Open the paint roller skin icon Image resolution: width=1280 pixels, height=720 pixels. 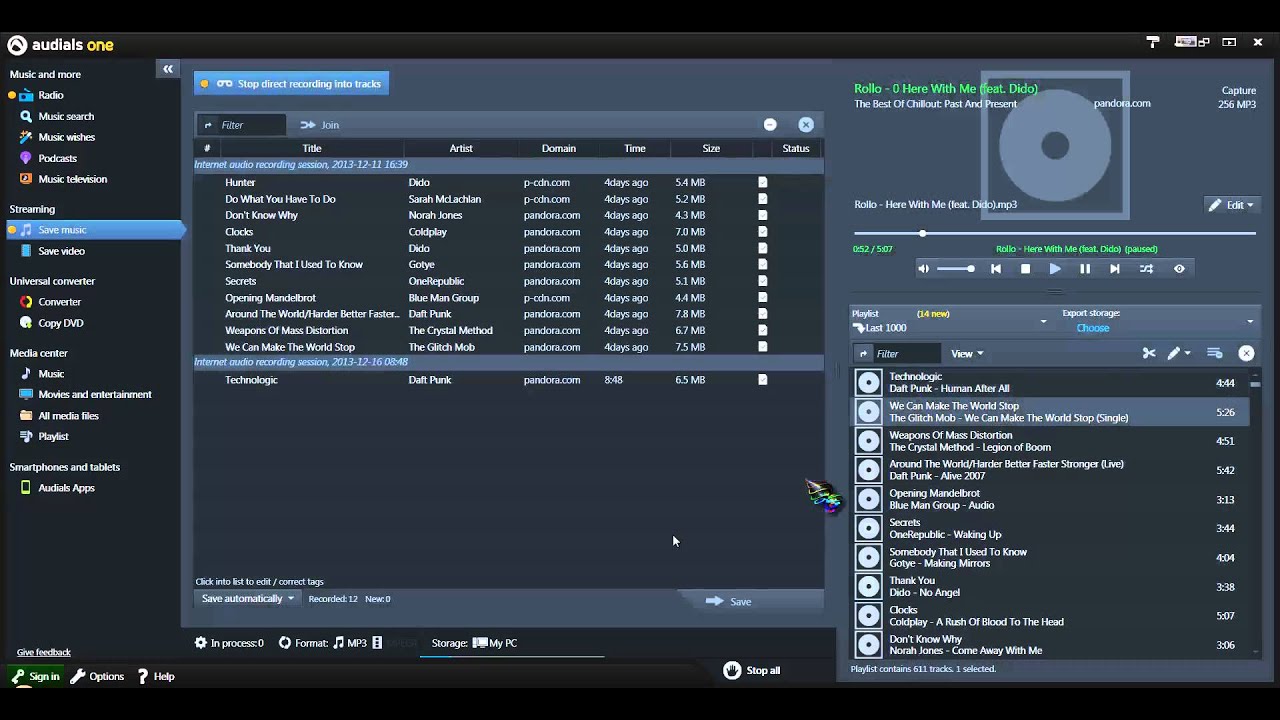coord(1153,42)
